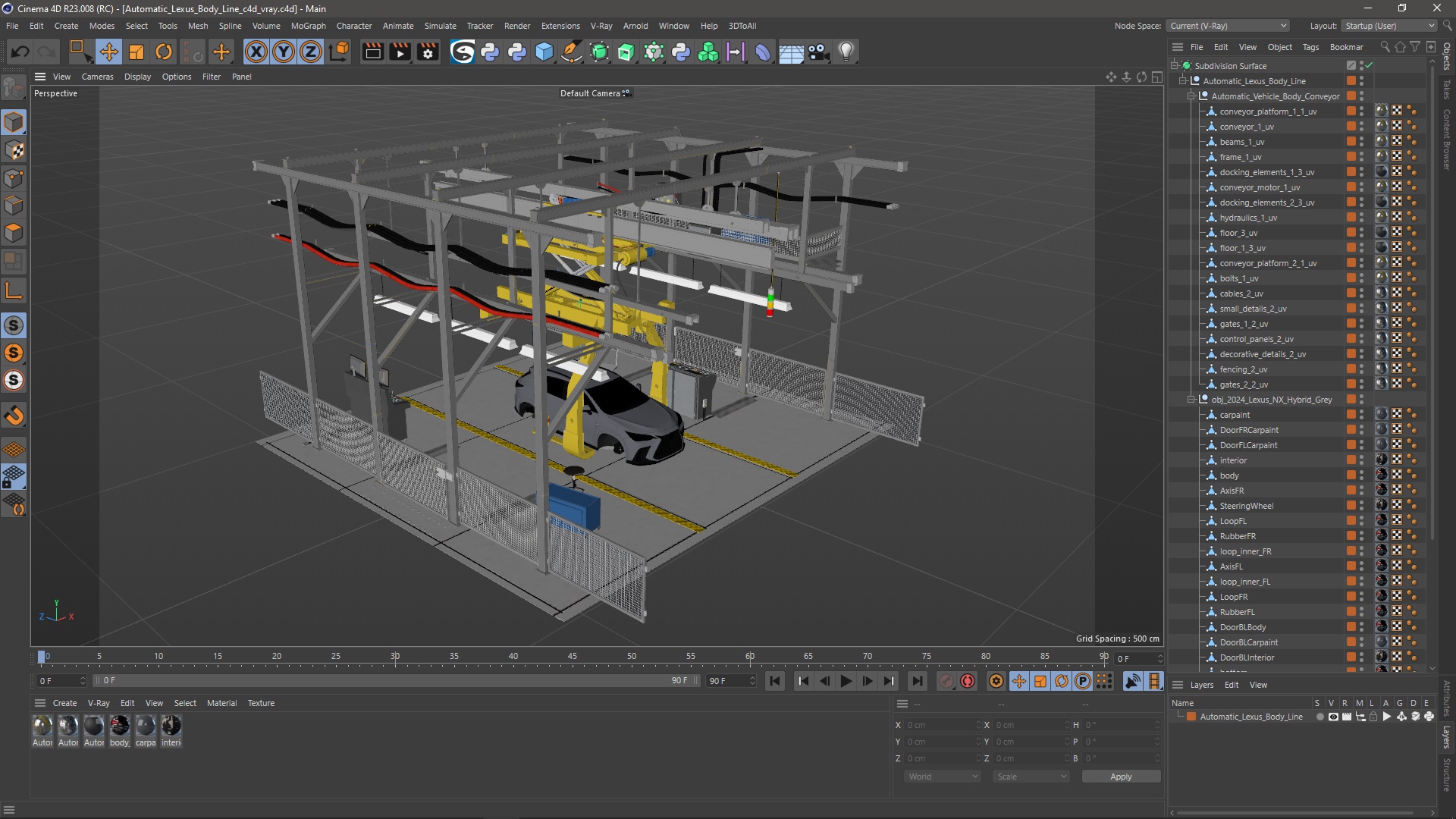Open the Content Browser side tab
Screen dimensions: 1456x819
[1447, 139]
